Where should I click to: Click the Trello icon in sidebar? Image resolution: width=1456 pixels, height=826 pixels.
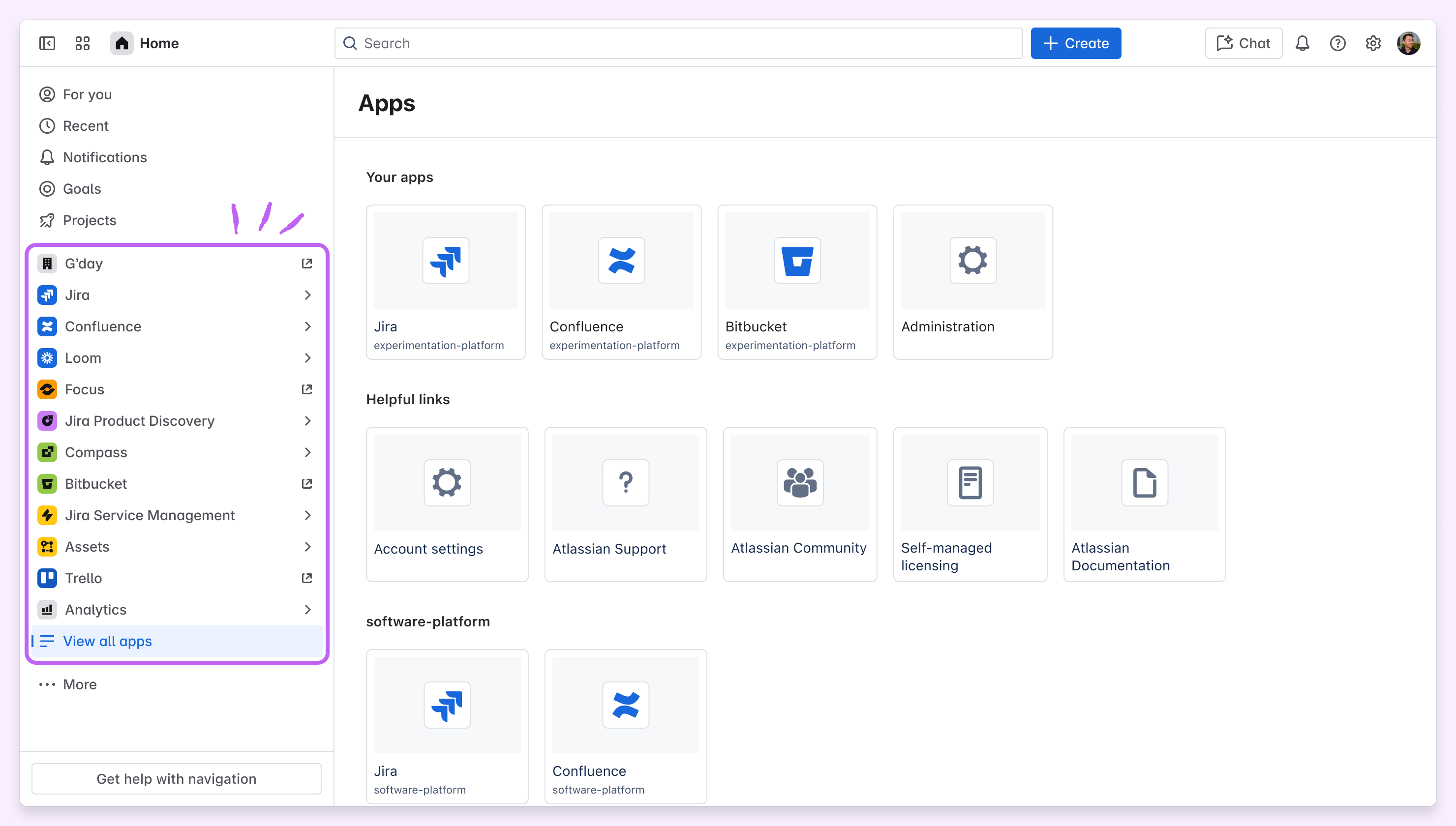[47, 578]
